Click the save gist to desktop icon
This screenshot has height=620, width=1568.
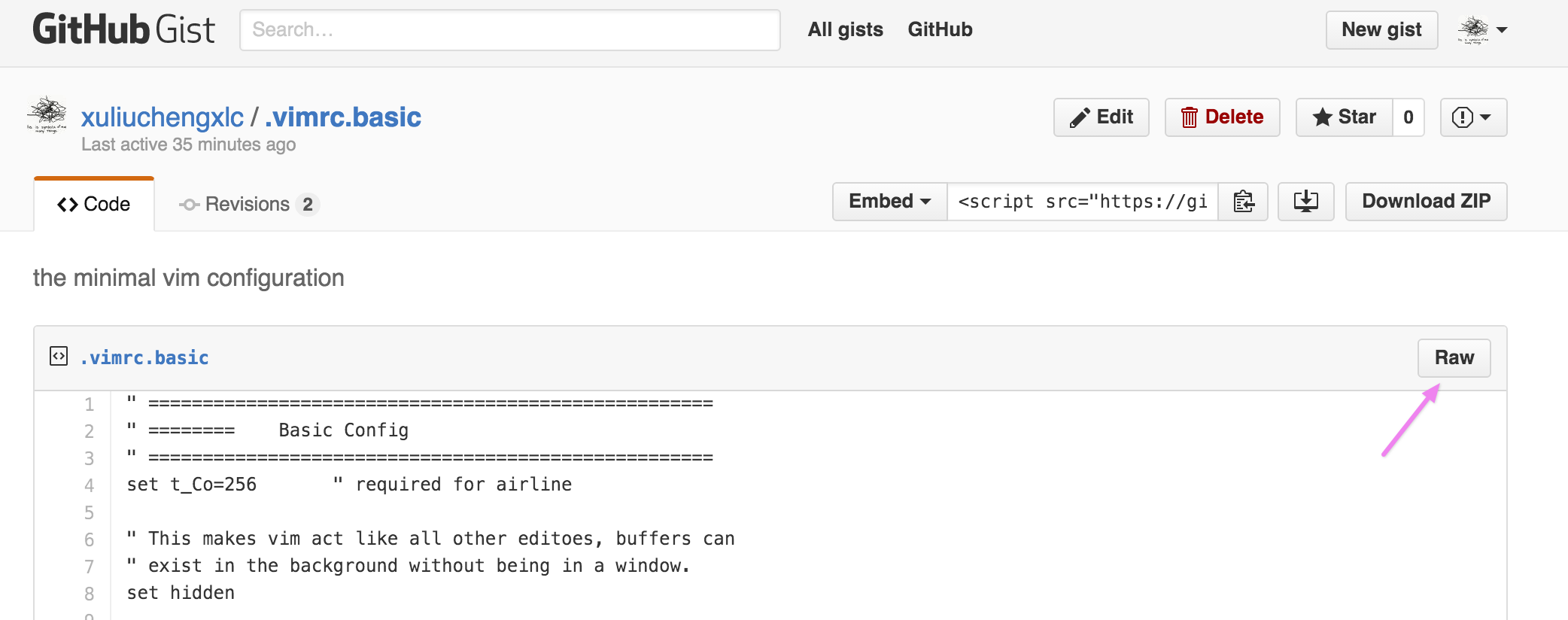click(1305, 202)
